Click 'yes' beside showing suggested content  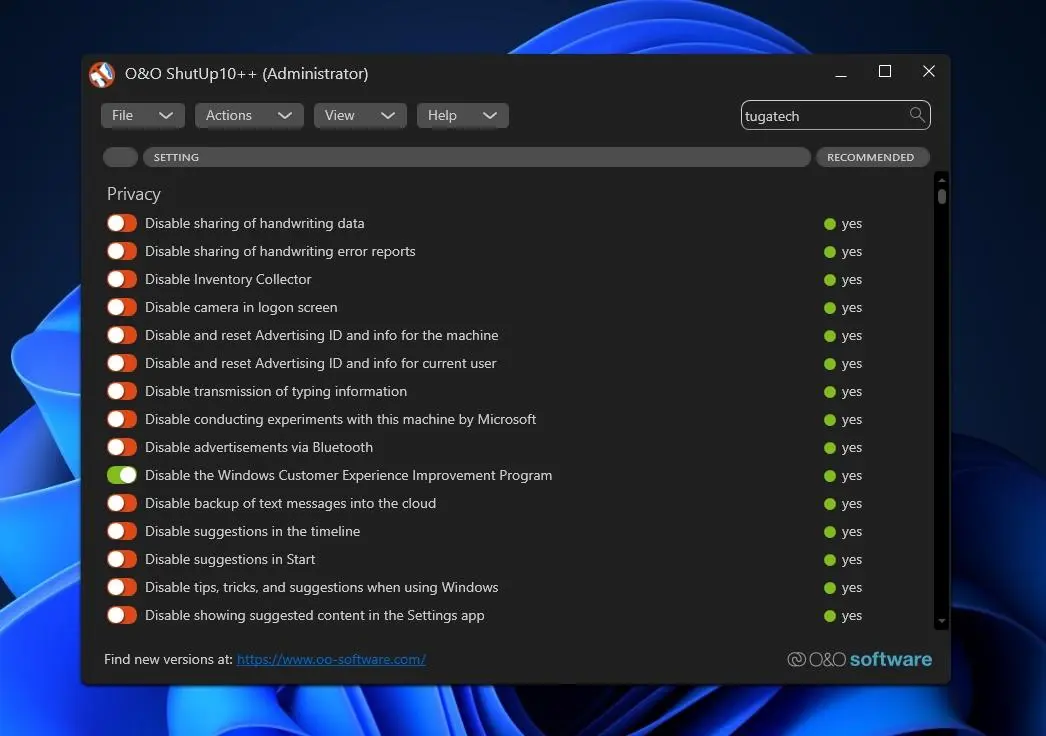852,617
